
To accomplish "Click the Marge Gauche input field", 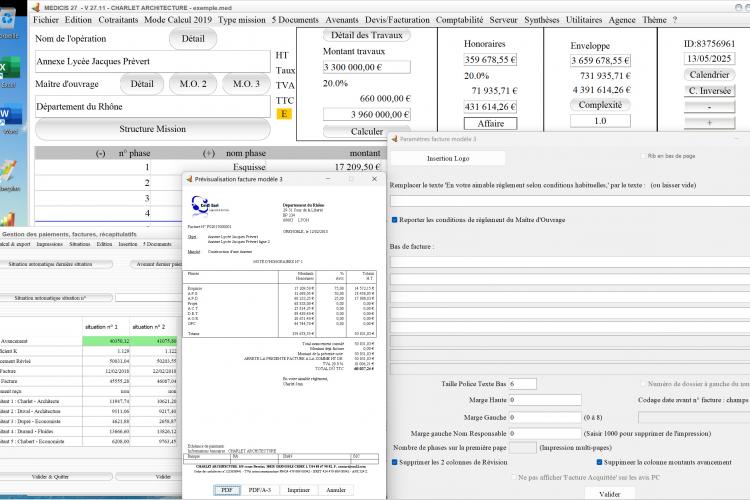I will pos(545,417).
